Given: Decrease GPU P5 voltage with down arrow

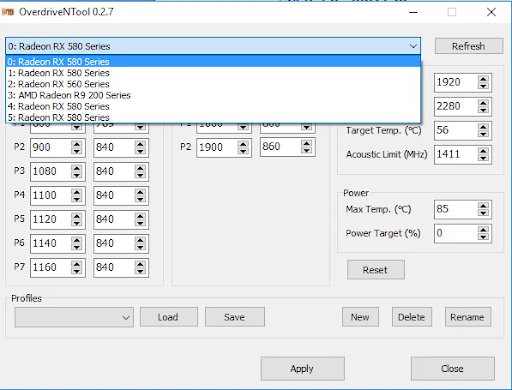Looking at the screenshot, I should [140, 223].
